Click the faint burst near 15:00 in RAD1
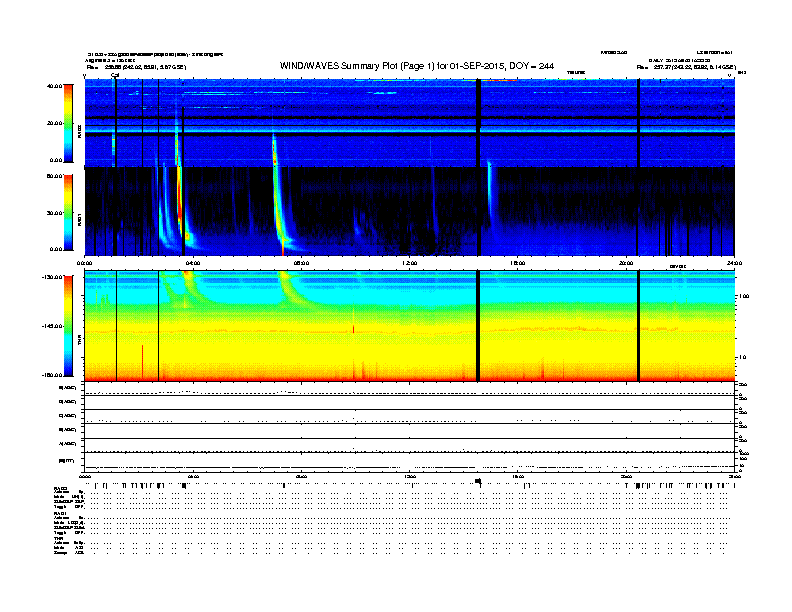This screenshot has width=792, height=612. pos(490,194)
